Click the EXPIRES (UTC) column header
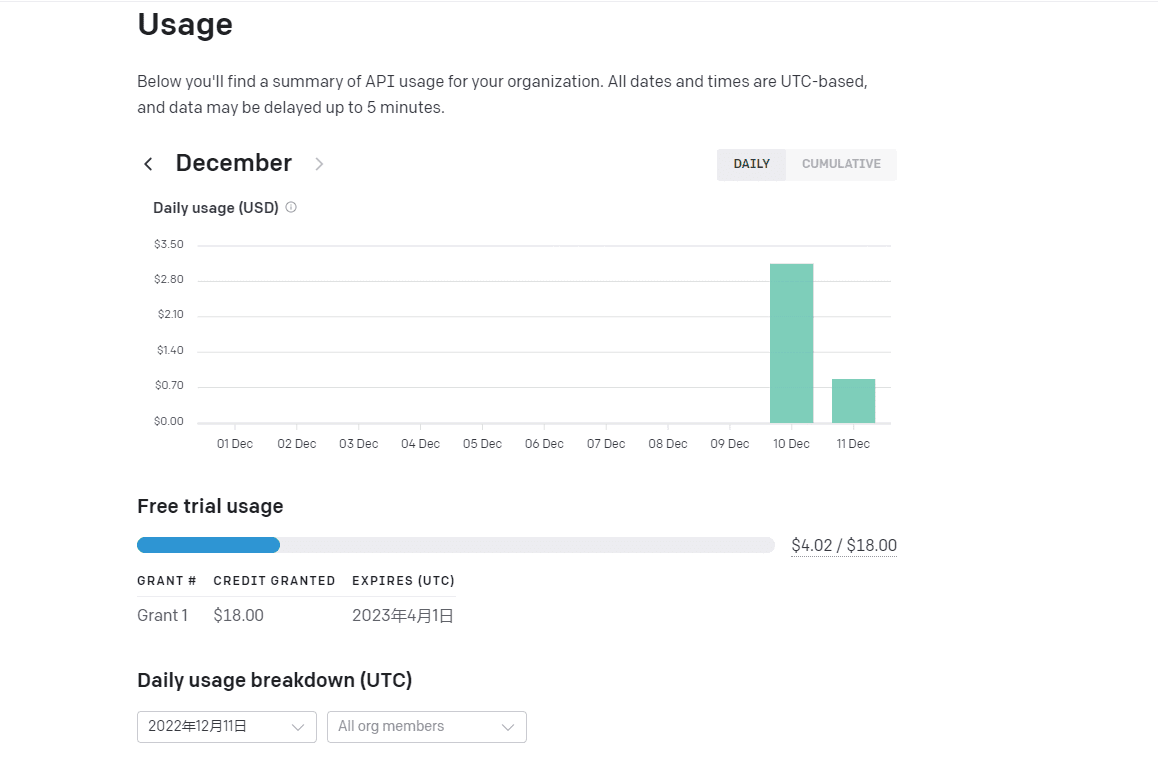The image size is (1158, 758). point(403,581)
